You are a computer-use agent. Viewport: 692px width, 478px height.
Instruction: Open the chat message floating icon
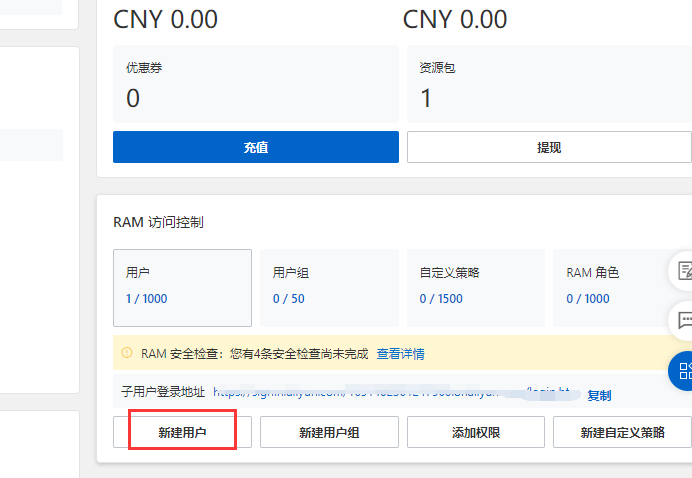(x=685, y=321)
